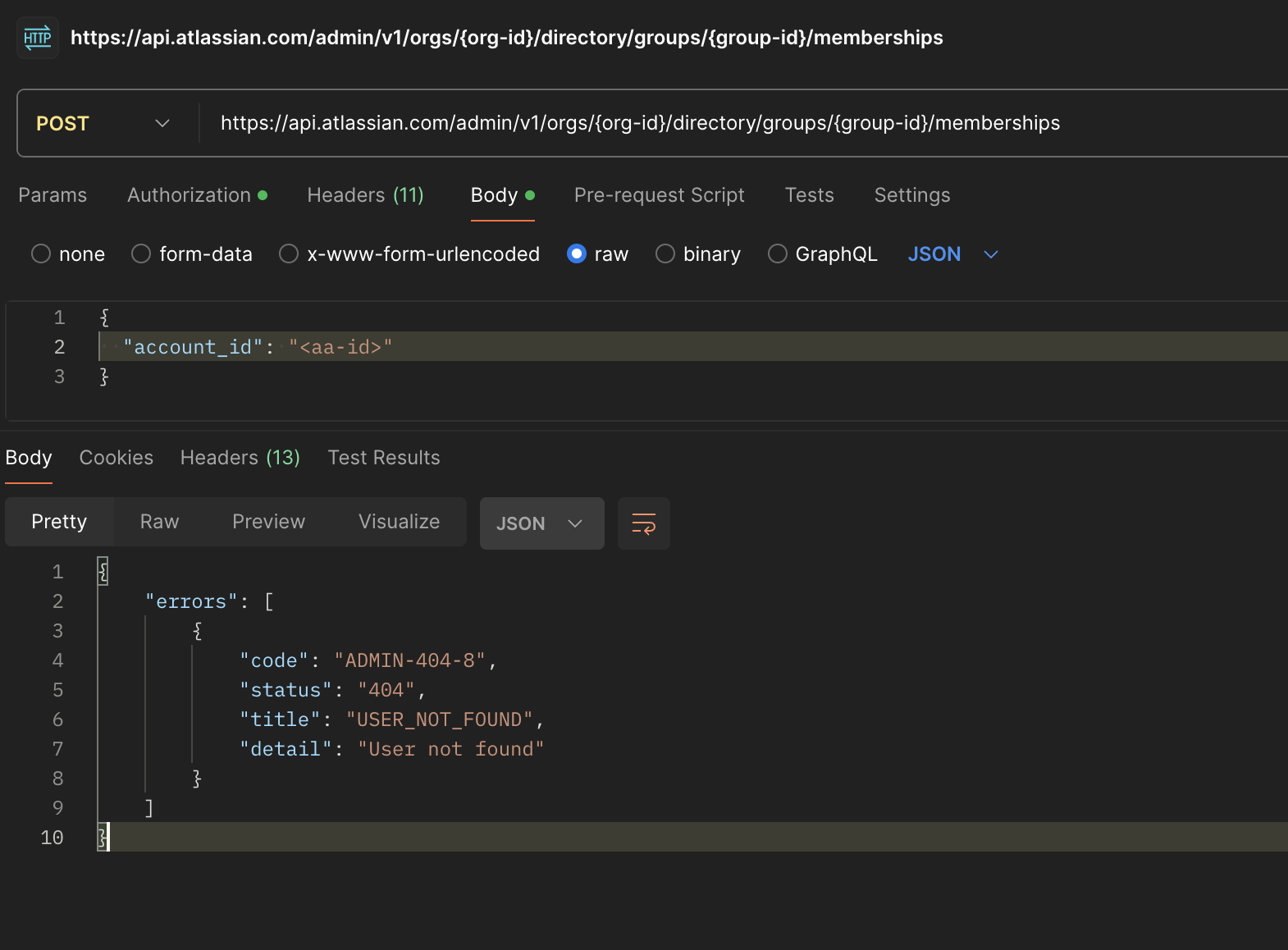Click the "errors" key in the response
The height and width of the screenshot is (950, 1288).
(x=191, y=601)
